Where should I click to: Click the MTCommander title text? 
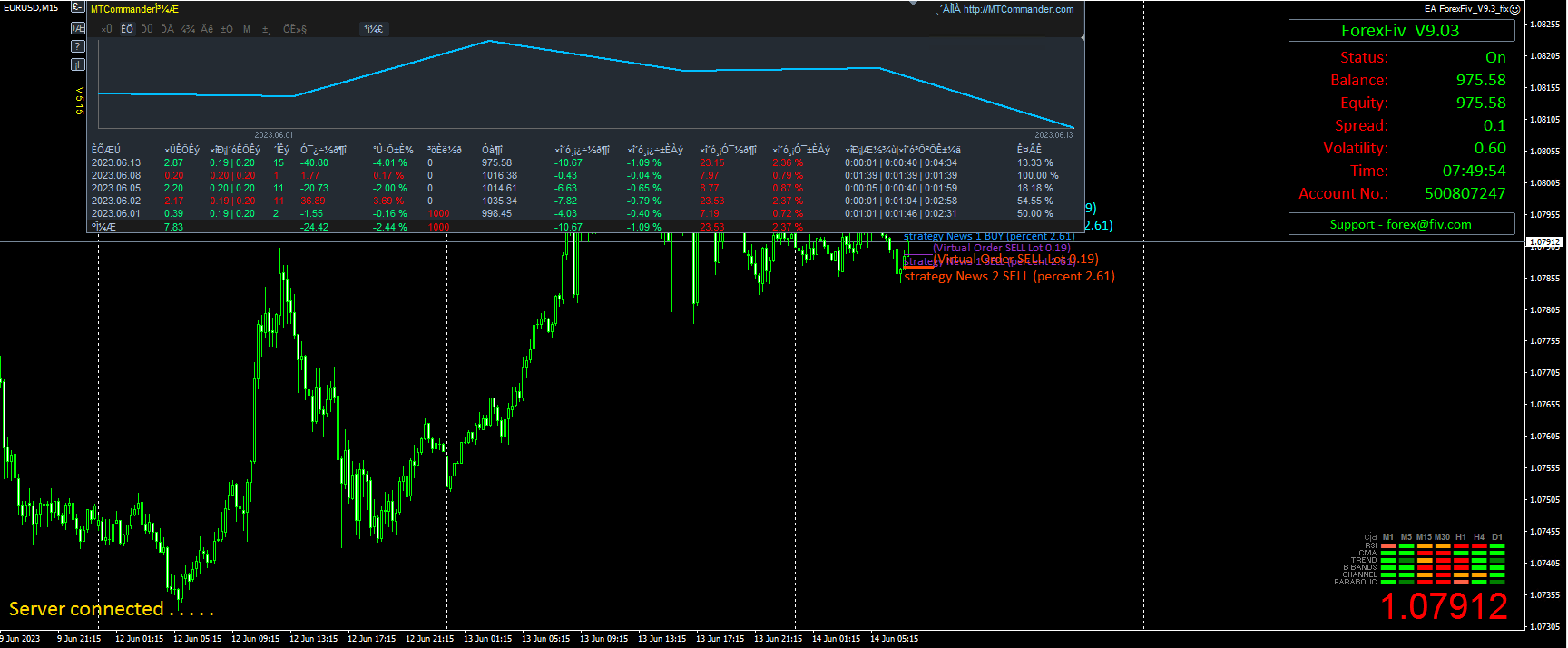click(x=134, y=9)
